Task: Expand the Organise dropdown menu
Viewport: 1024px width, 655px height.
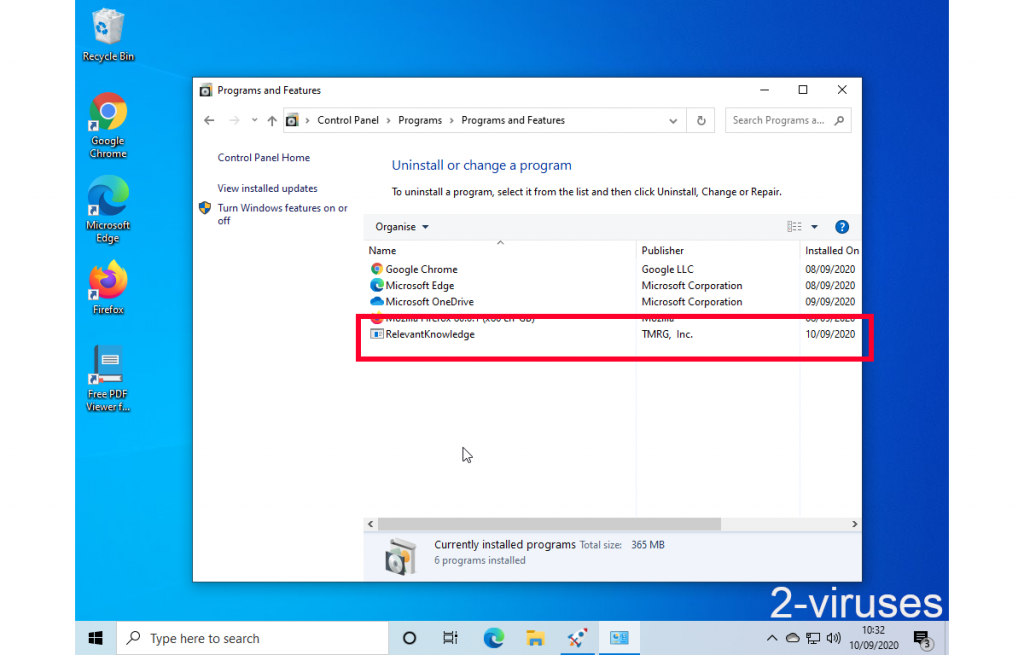Action: [x=402, y=227]
